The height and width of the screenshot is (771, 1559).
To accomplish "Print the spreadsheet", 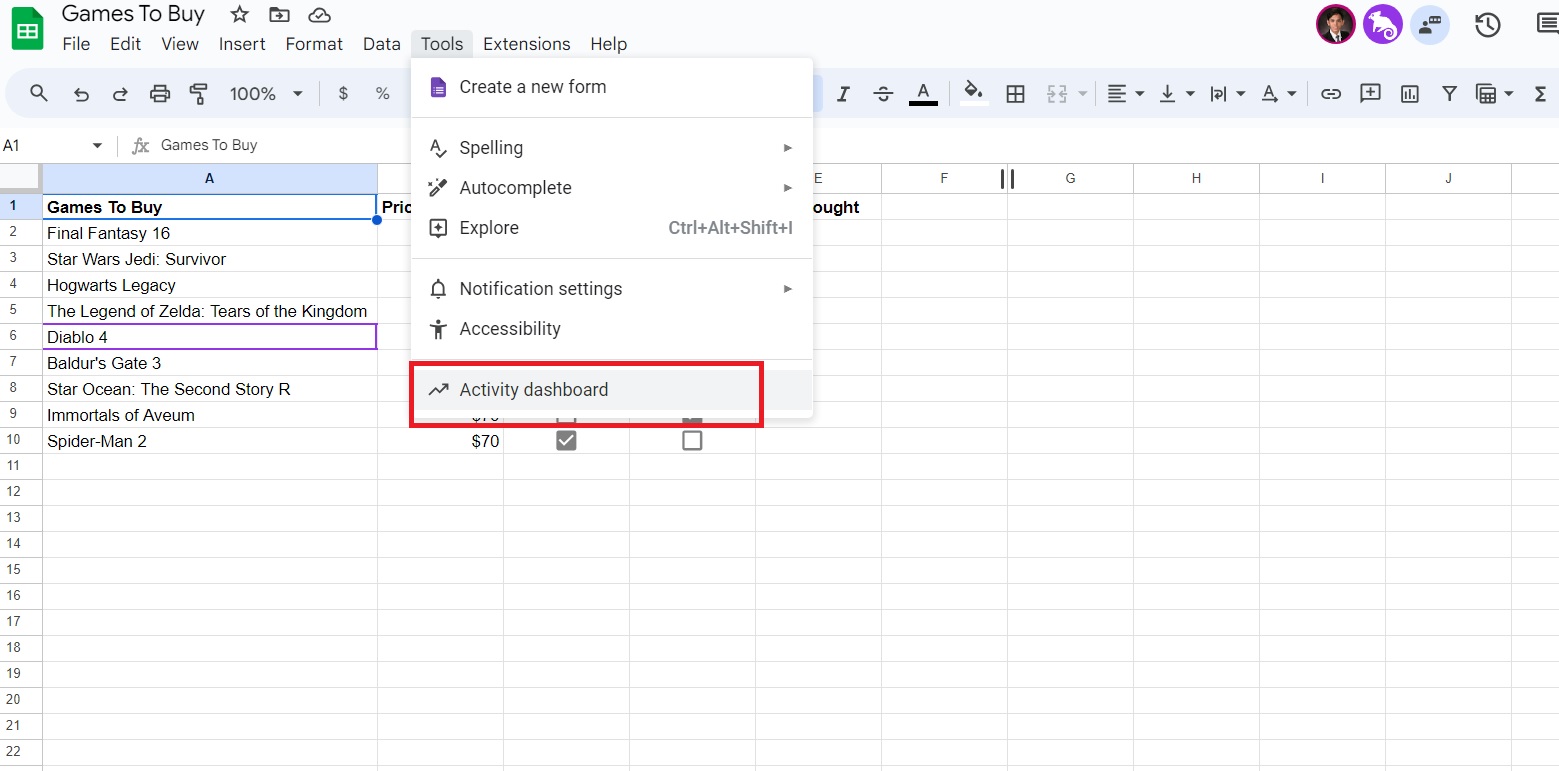I will click(159, 94).
